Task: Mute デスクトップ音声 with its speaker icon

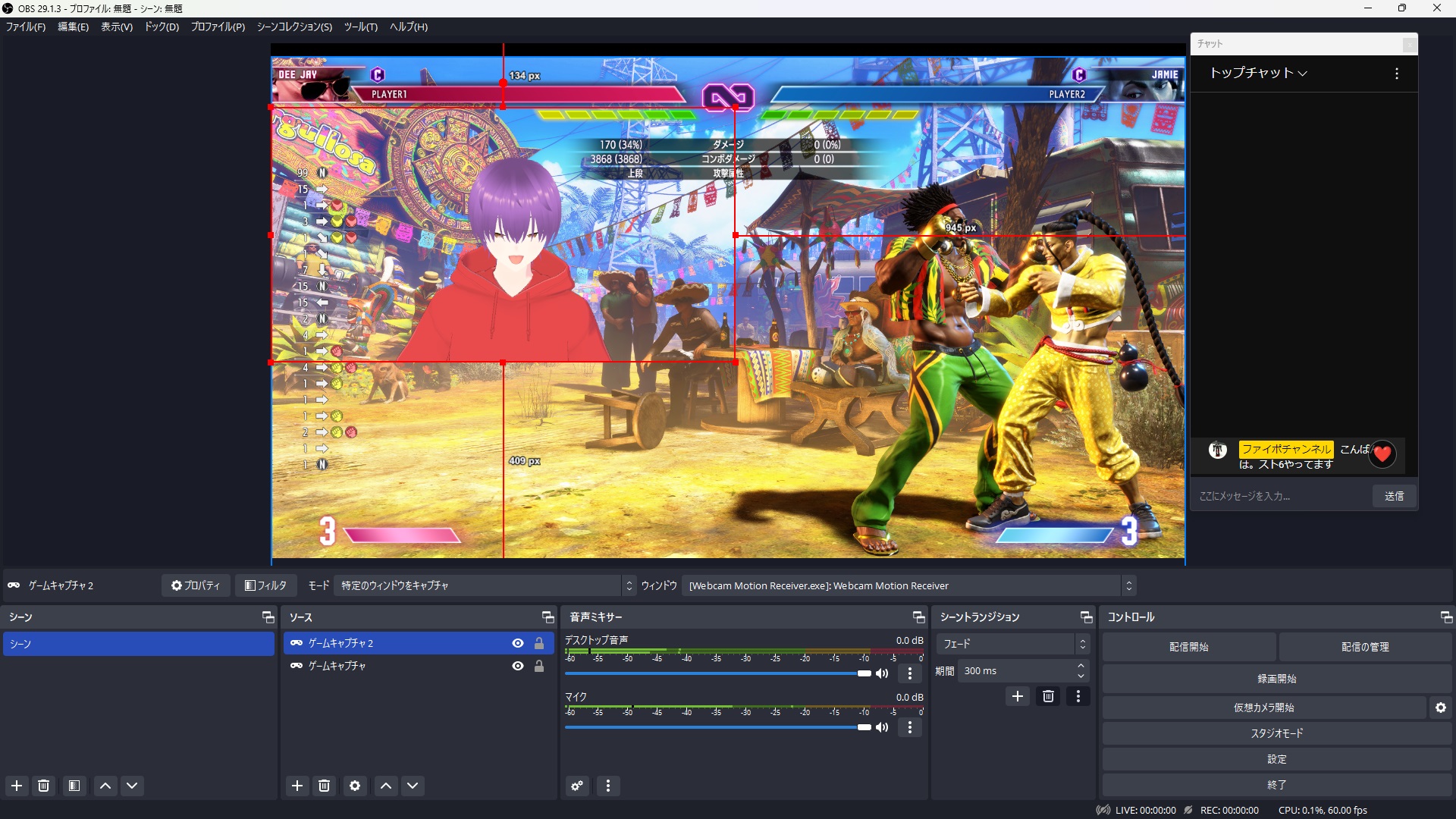Action: click(882, 673)
